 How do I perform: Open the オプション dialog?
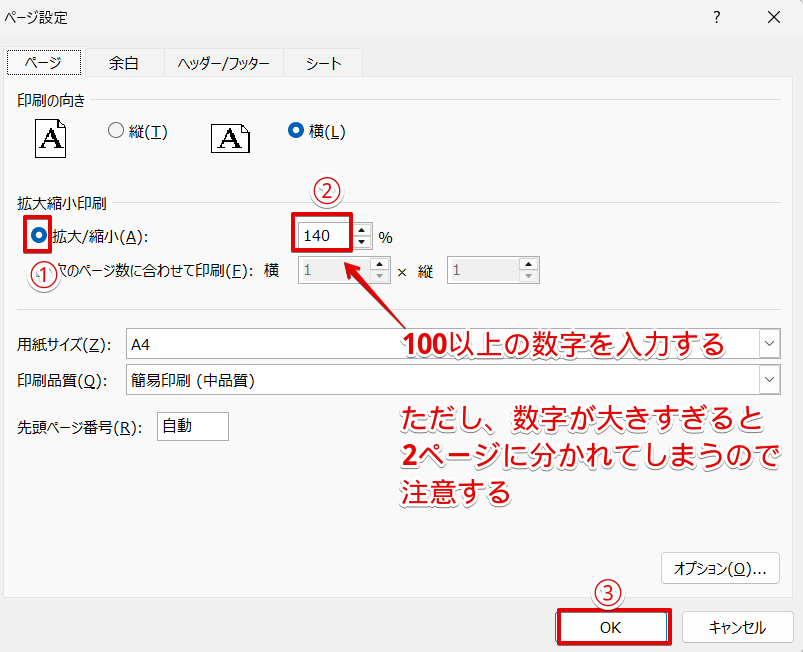(x=720, y=568)
